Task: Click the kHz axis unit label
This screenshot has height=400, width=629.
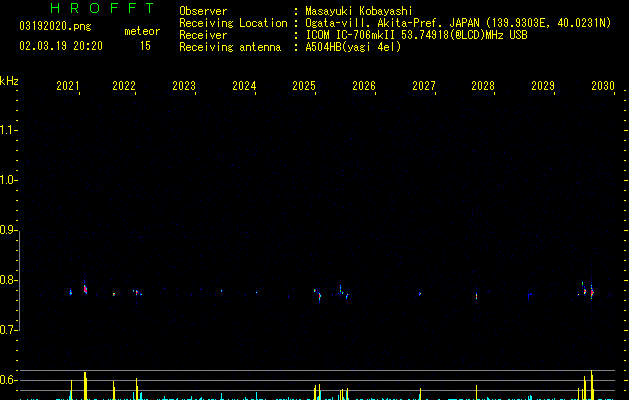Action: 9,81
